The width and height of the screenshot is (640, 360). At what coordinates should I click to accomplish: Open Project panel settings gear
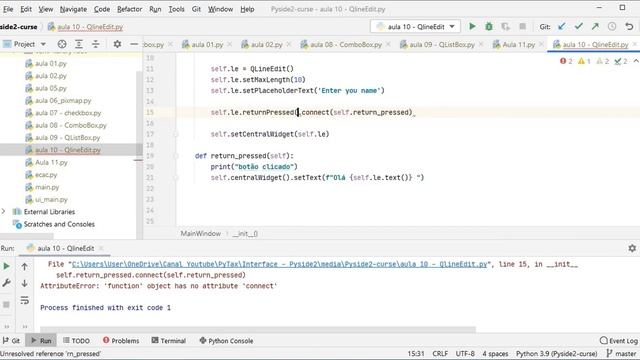tap(117, 44)
